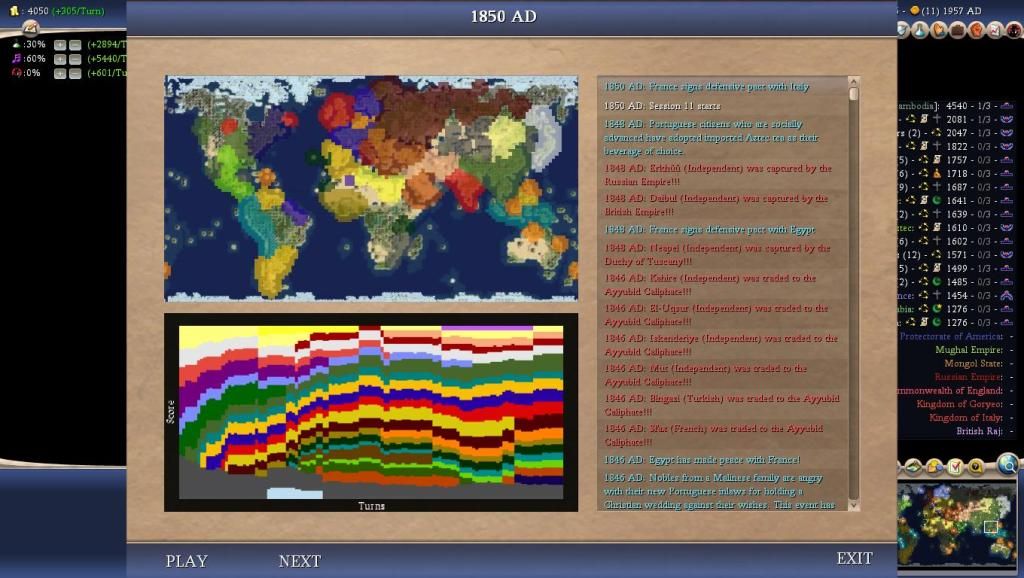Click 'British Raj' in the scoreboard

(980, 431)
